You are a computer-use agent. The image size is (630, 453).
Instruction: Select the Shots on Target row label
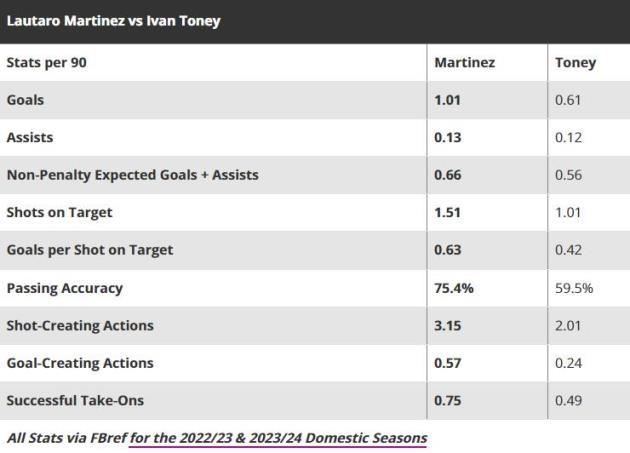[x=59, y=212]
